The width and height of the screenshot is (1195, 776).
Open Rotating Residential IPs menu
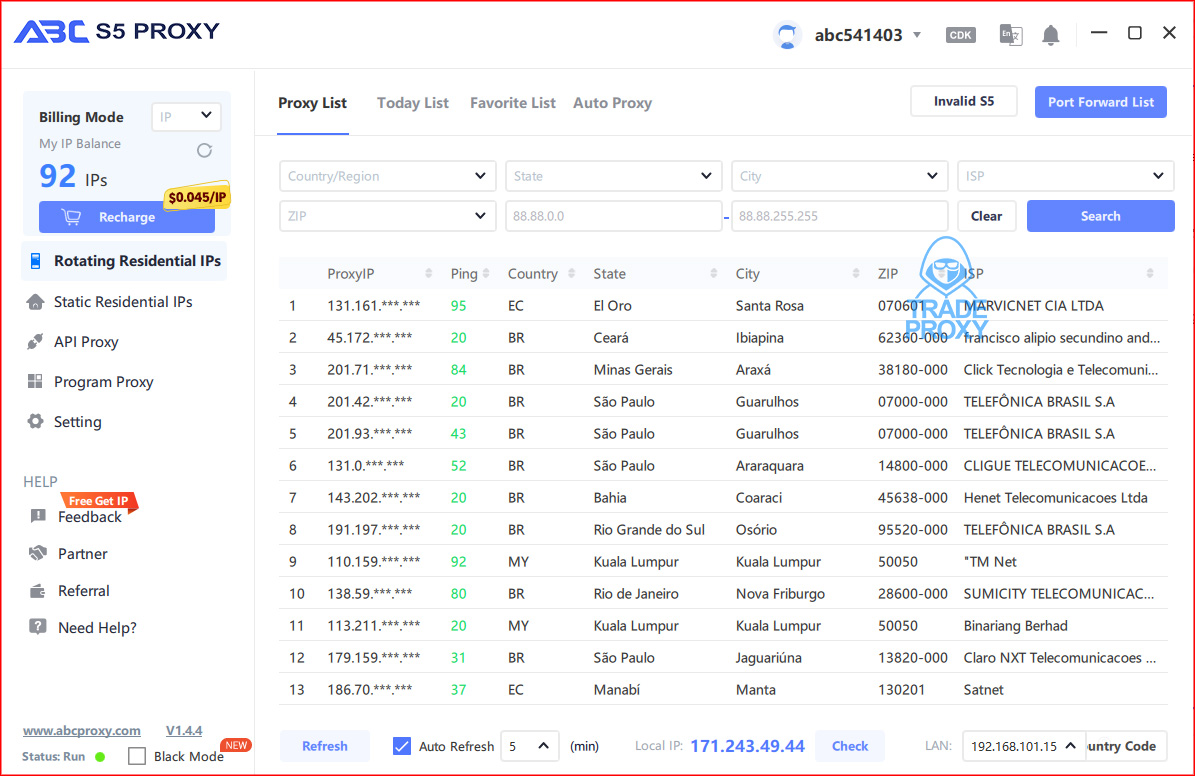[124, 261]
